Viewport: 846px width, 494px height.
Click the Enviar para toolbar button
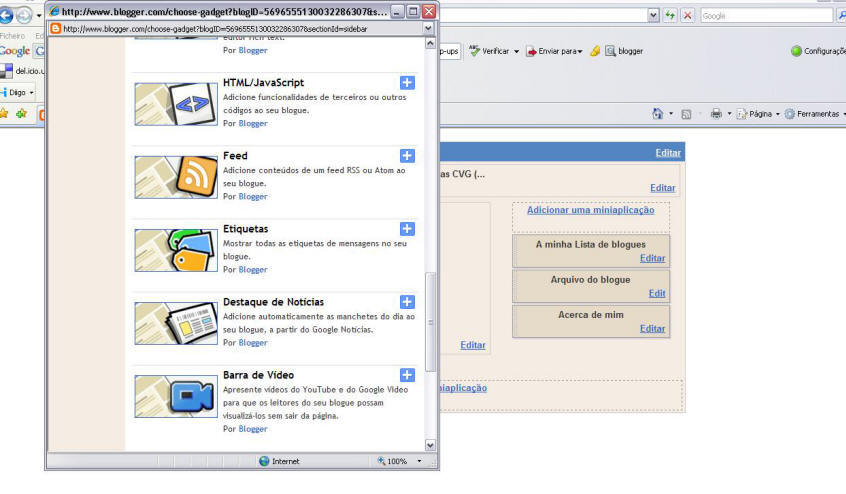(554, 51)
